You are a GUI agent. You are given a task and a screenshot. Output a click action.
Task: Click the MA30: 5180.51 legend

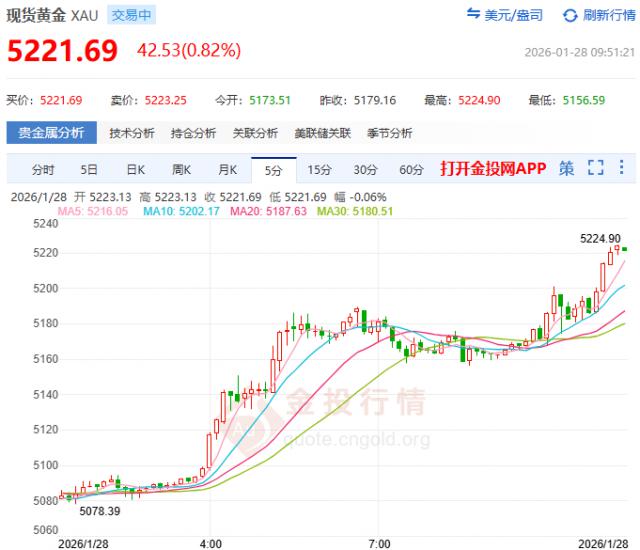[355, 211]
